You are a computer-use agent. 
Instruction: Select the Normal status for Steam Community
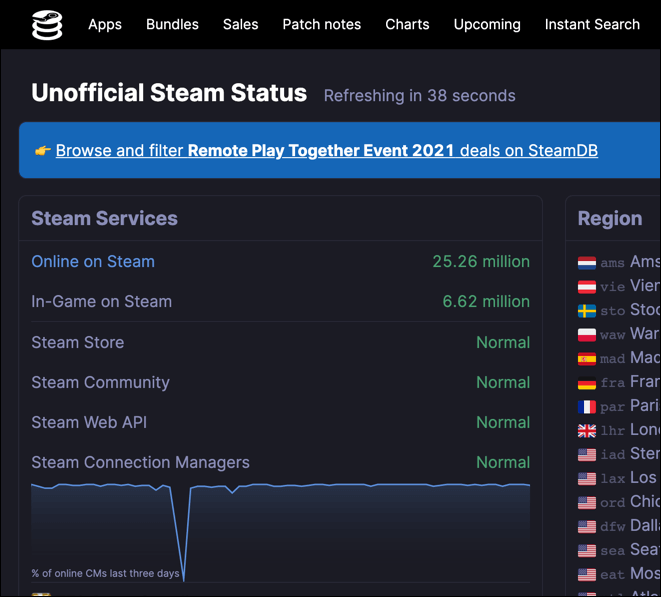click(x=503, y=382)
